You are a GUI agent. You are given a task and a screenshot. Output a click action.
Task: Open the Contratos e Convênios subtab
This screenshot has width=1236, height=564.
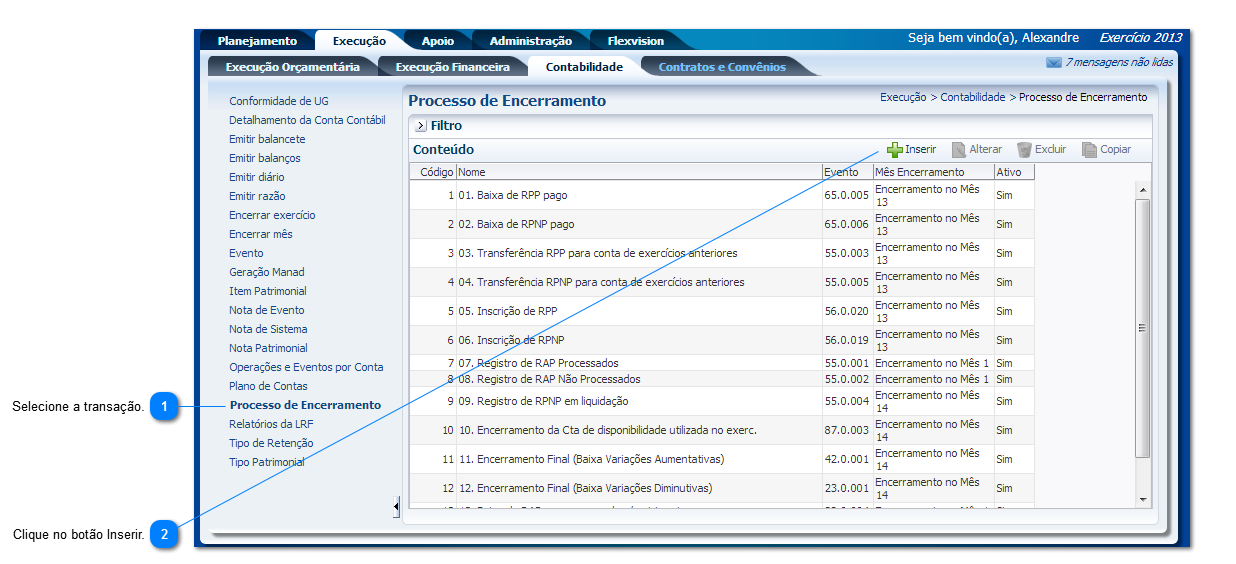click(x=722, y=67)
